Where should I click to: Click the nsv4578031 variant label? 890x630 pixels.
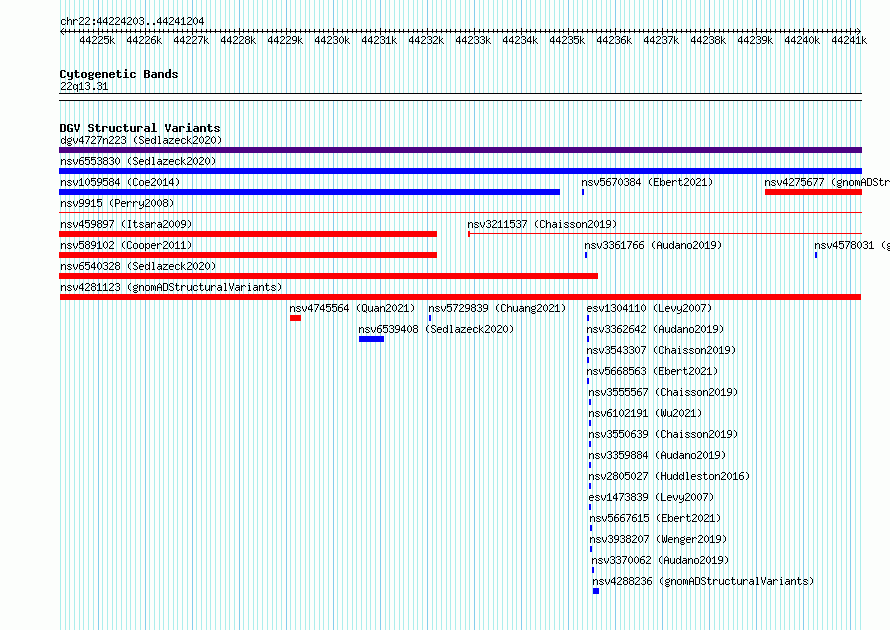(x=852, y=245)
